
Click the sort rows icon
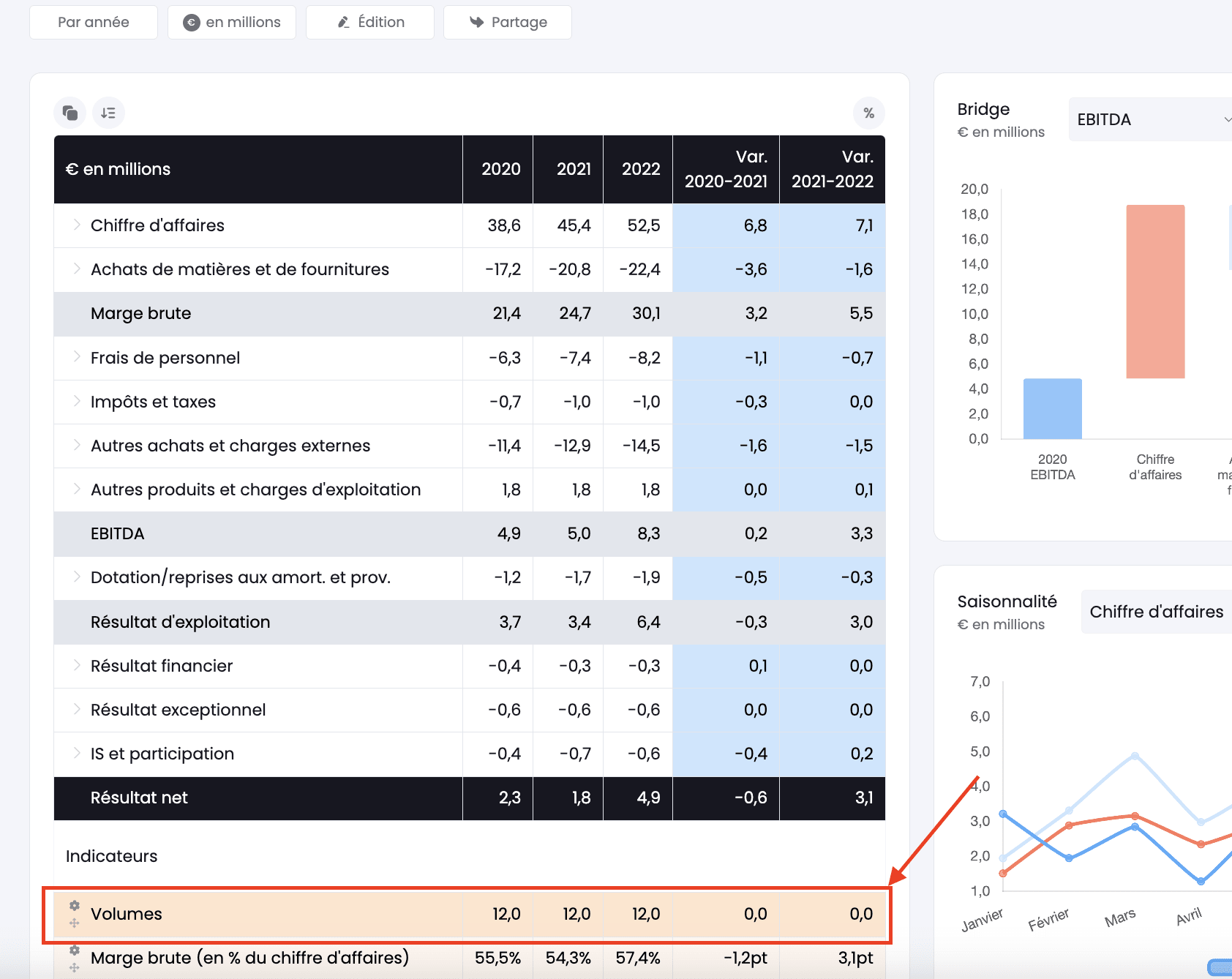[x=108, y=113]
